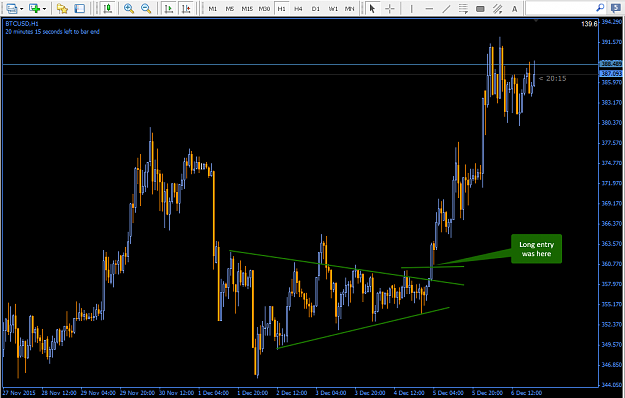Select the H1 timeframe button
Viewport: 625px width, 398px height.
point(281,9)
